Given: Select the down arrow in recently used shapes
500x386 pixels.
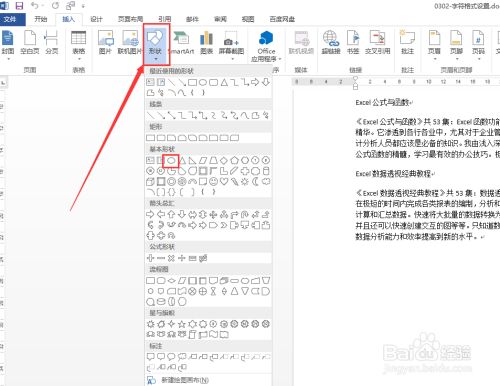Looking at the screenshot, I should pyautogui.click(x=266, y=82).
